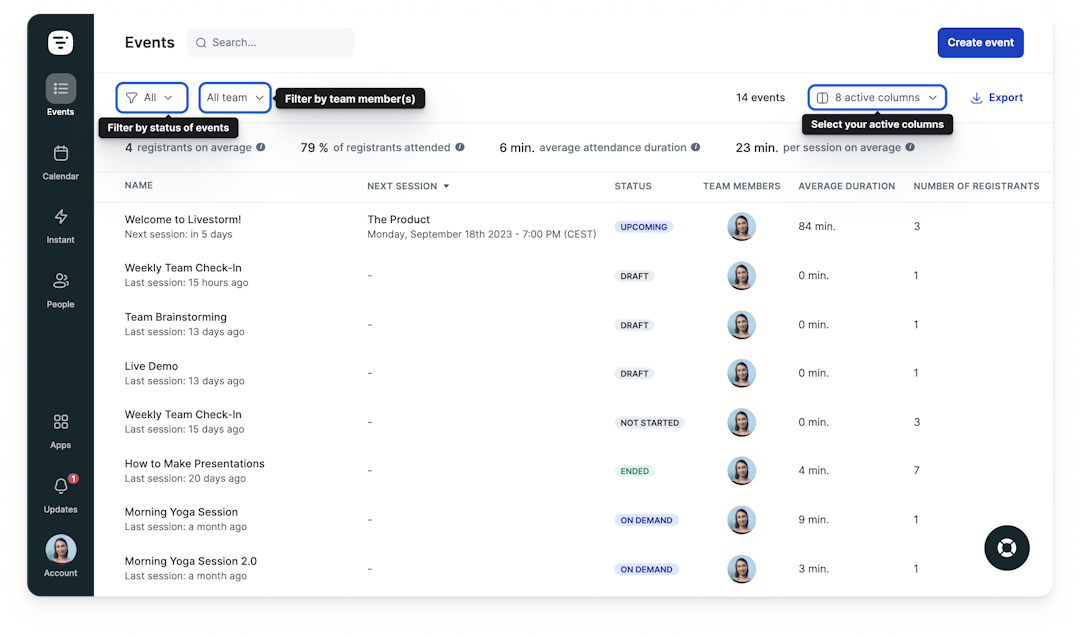
Task: Click the Name column header
Action: (x=138, y=185)
